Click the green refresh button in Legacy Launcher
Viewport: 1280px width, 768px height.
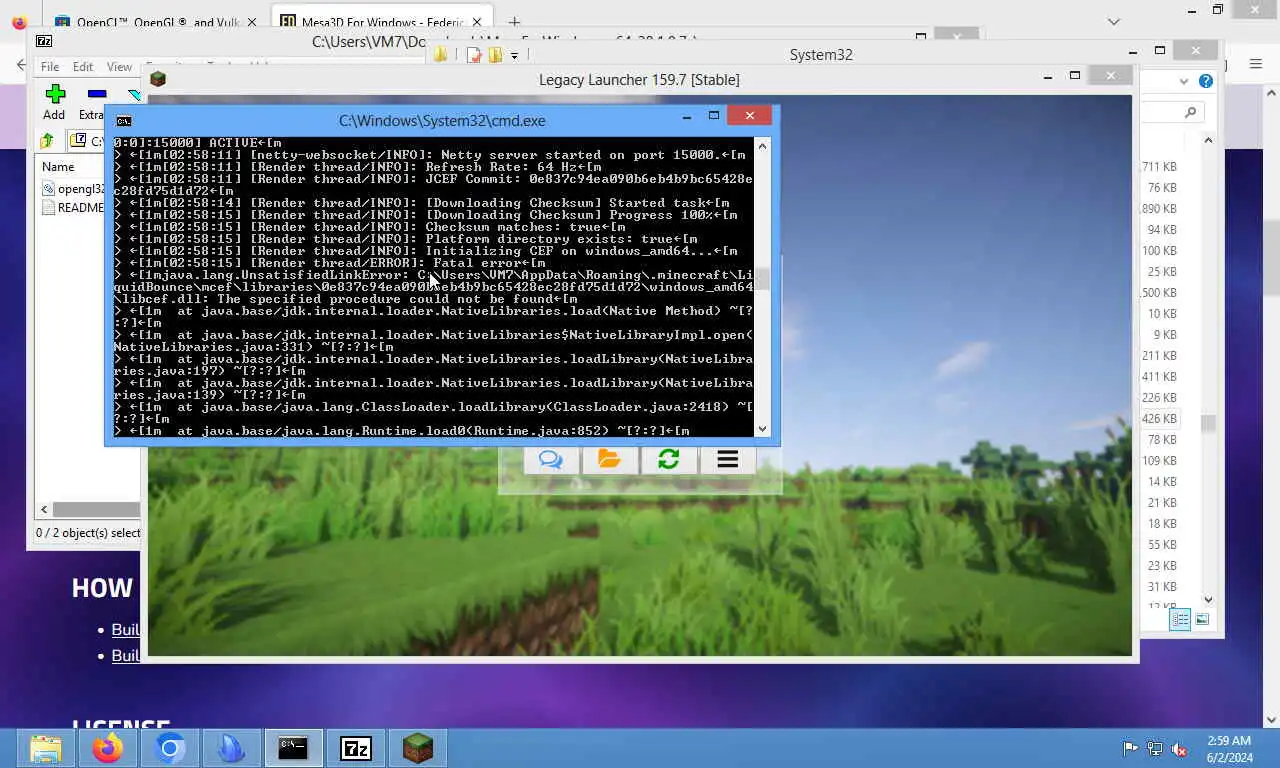point(668,459)
